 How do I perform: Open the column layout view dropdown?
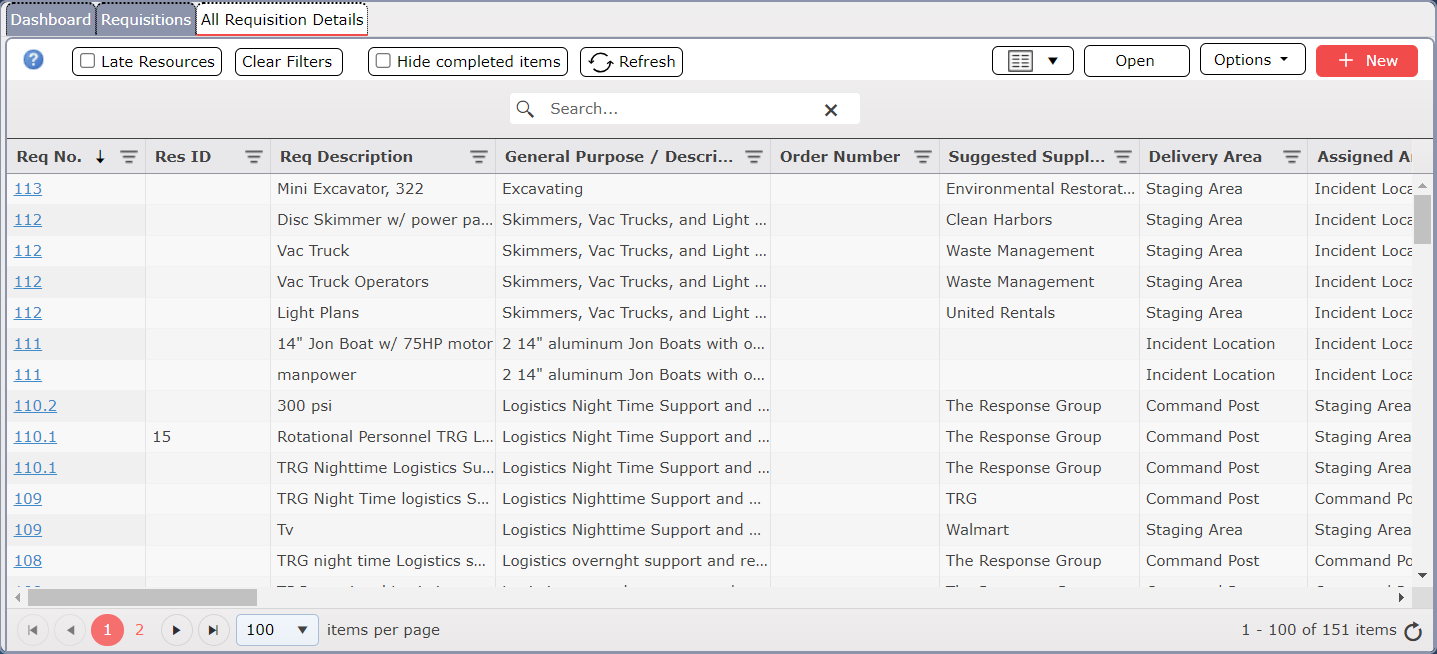point(1032,61)
